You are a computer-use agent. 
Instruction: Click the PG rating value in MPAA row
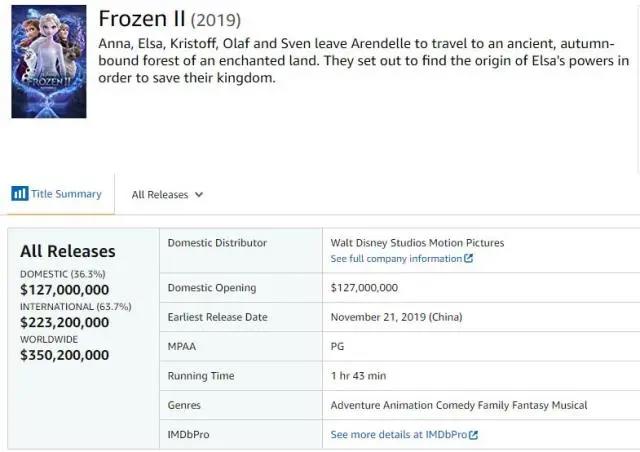coord(337,346)
